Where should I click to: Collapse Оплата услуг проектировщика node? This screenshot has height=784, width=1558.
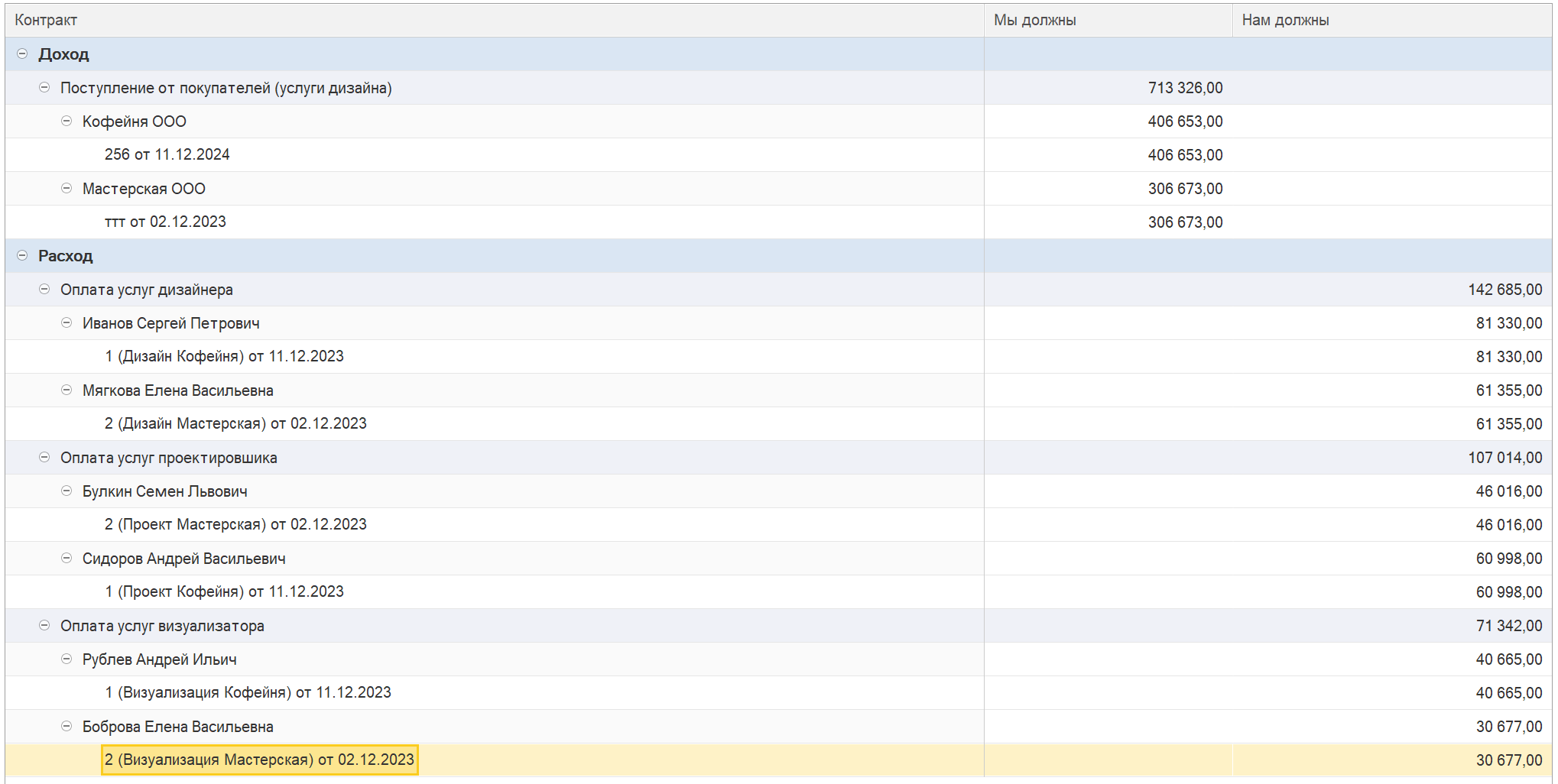(x=44, y=457)
